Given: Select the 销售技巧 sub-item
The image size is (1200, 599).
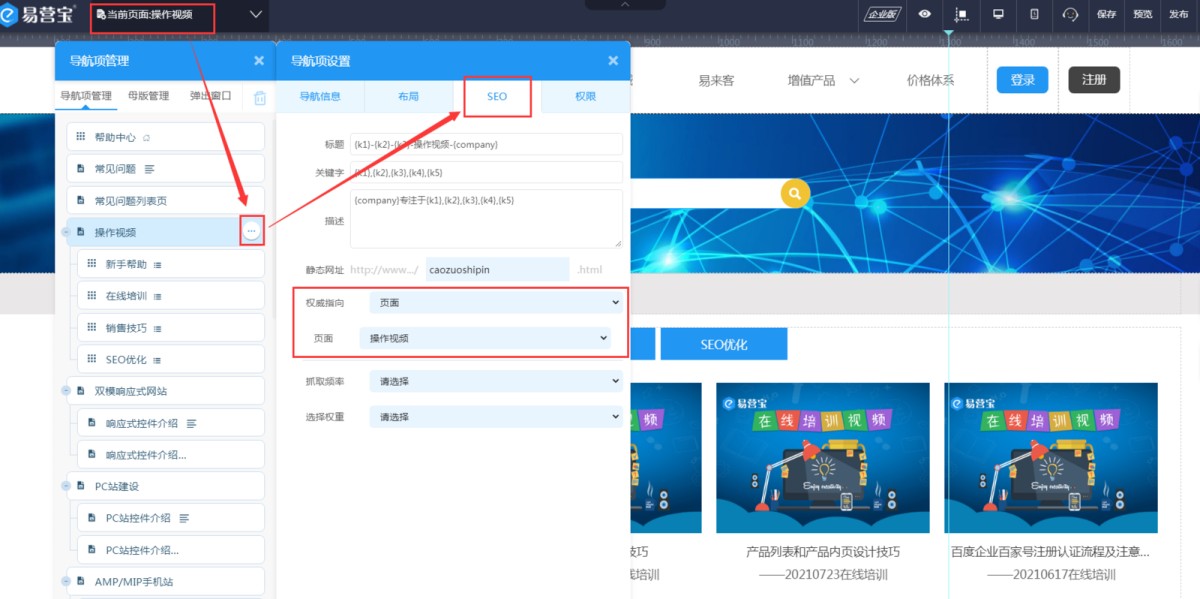Looking at the screenshot, I should 171,328.
